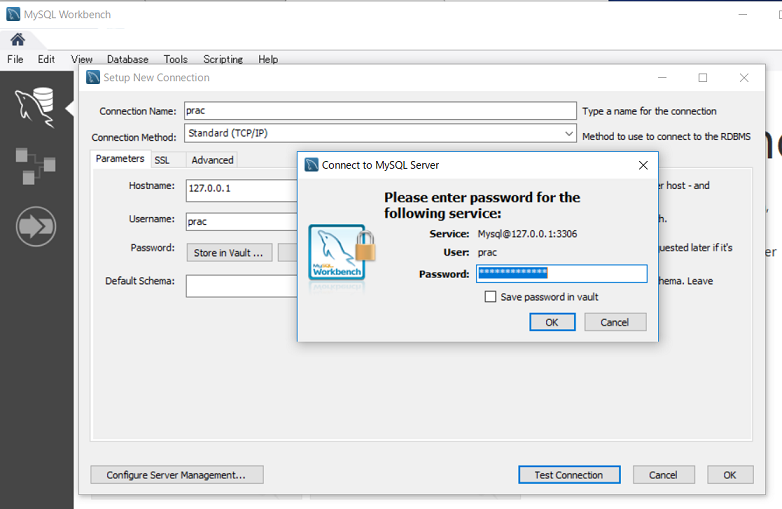Image resolution: width=782 pixels, height=509 pixels.
Task: Click the Username field
Action: 242,221
